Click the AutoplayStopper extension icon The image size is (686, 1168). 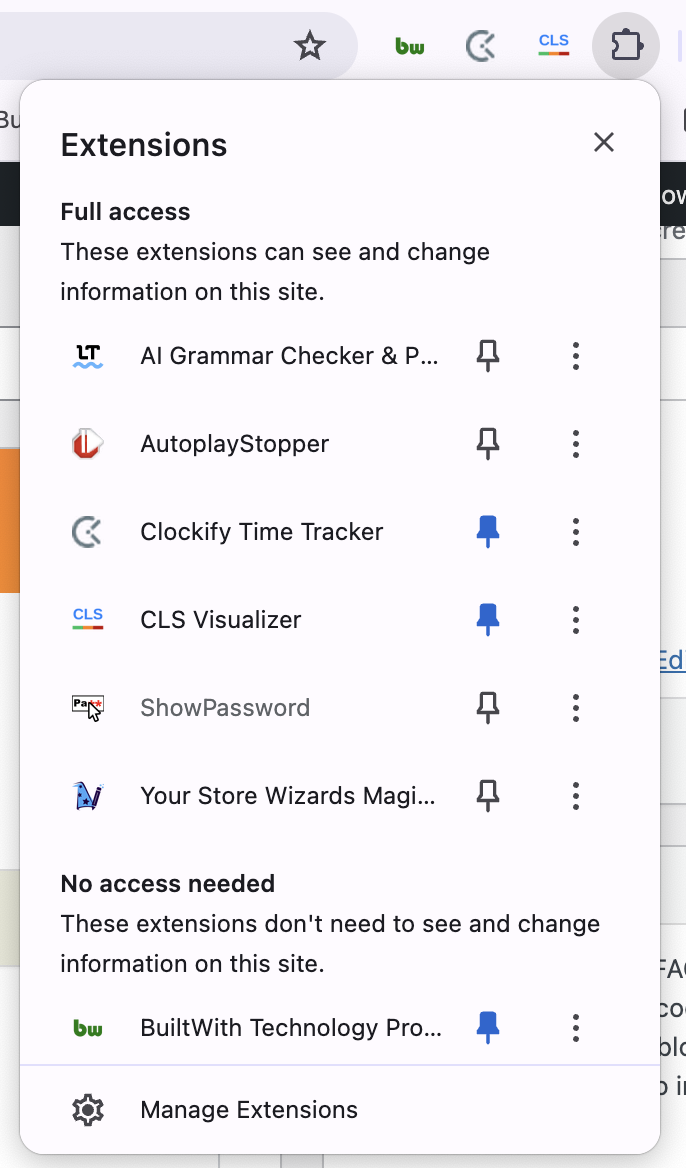pyautogui.click(x=89, y=444)
